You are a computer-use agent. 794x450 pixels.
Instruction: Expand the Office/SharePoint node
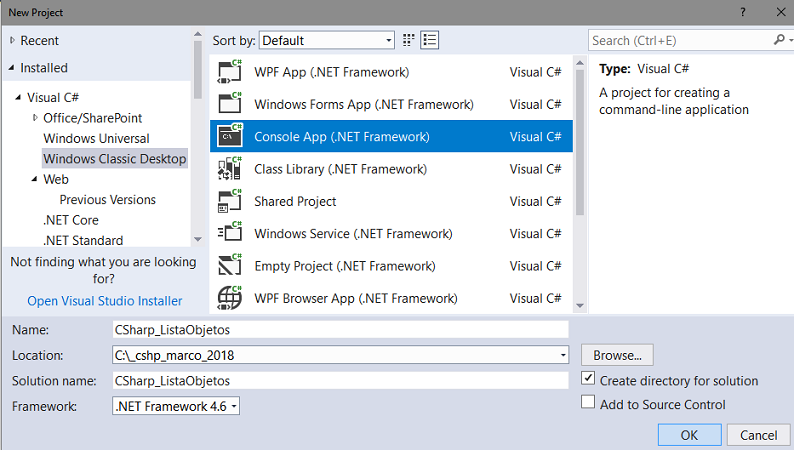click(35, 117)
